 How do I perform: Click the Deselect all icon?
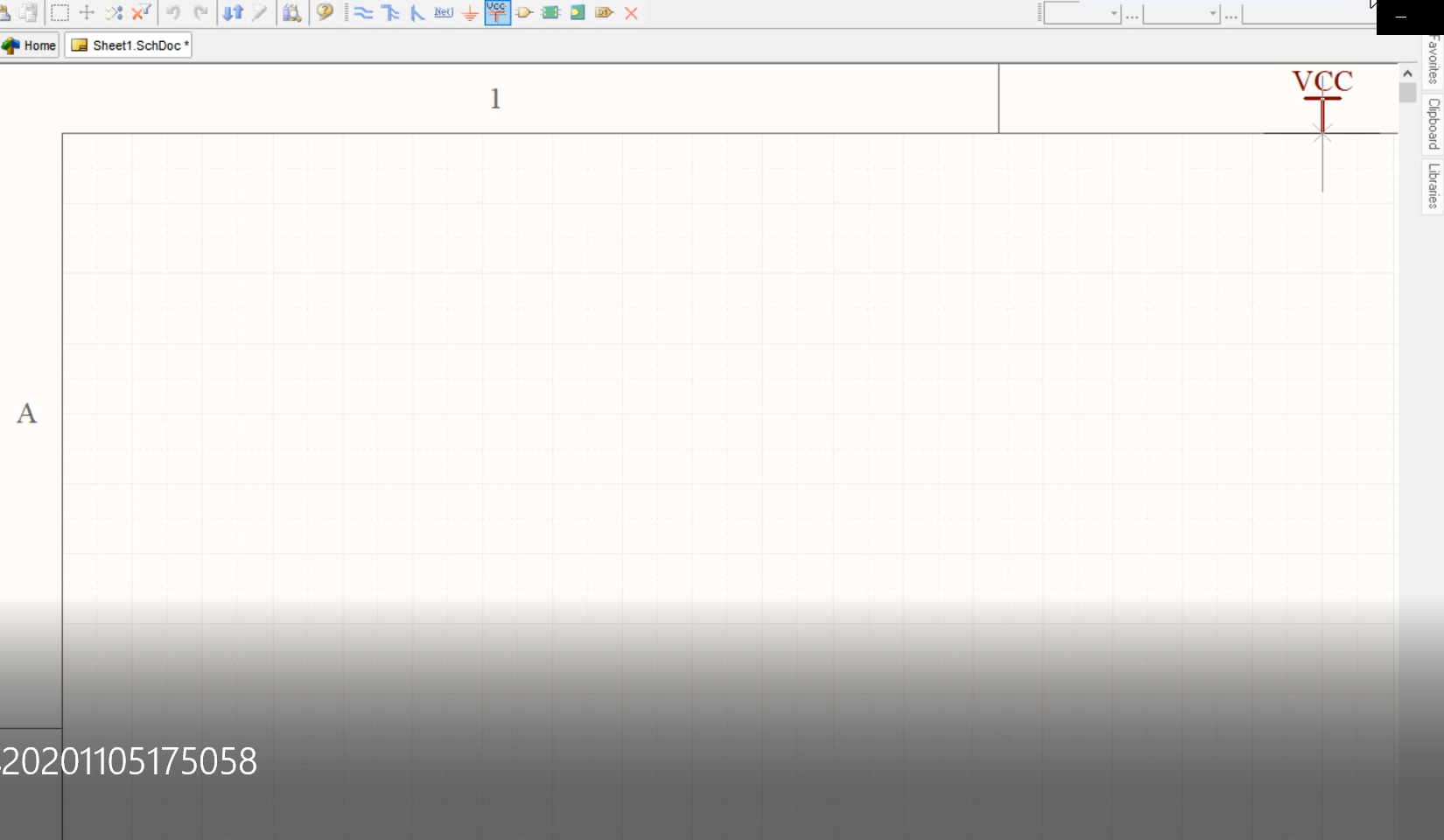114,13
